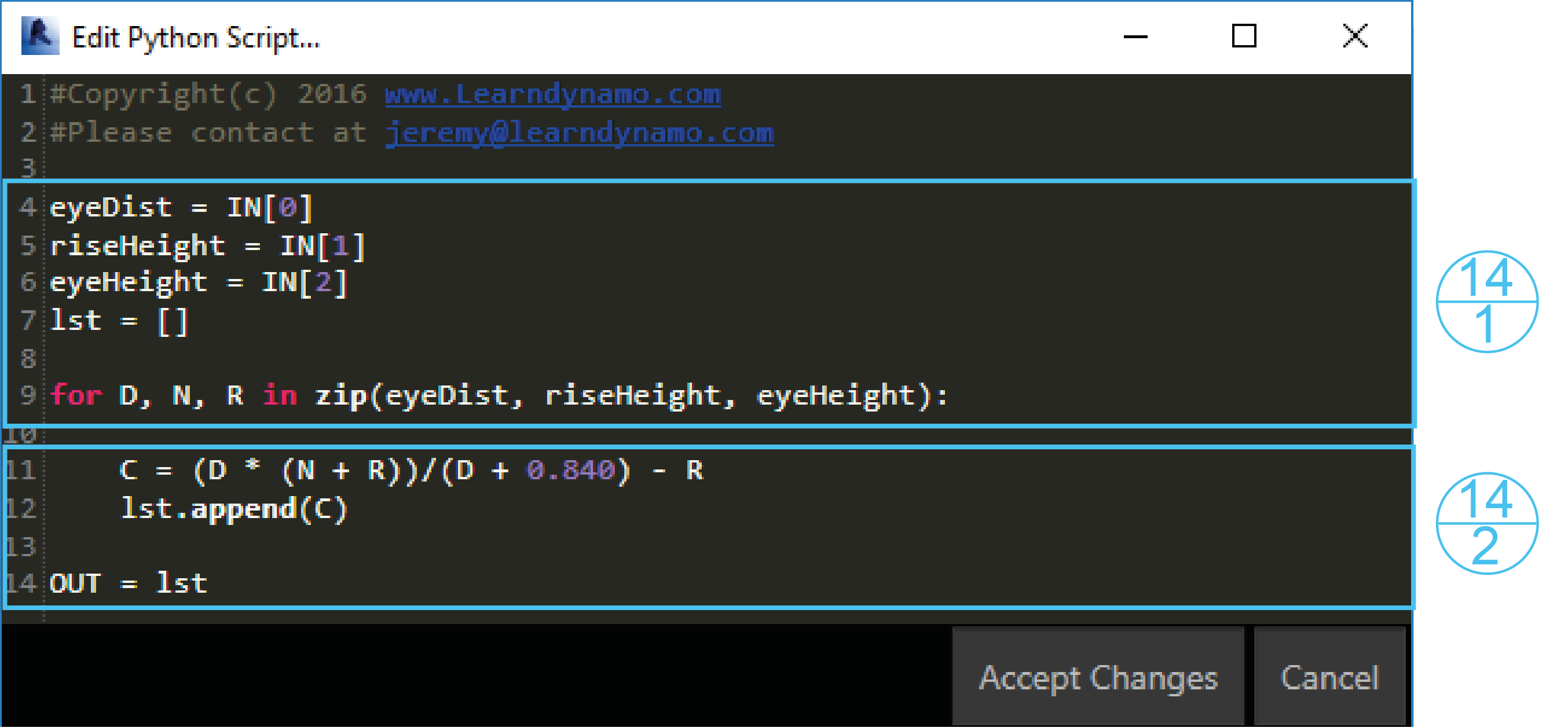Viewport: 1568px width, 727px height.
Task: Click the circled 14/1 callout marker
Action: (1486, 301)
